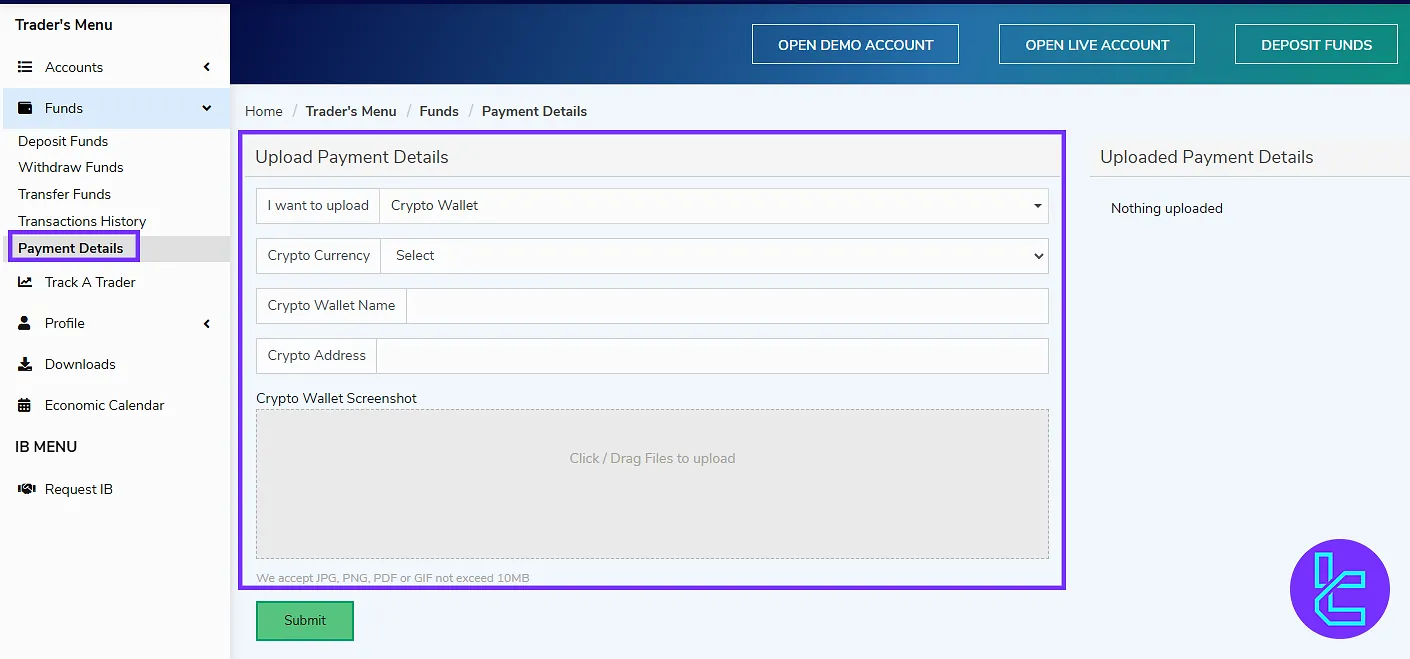Viewport: 1410px width, 659px height.
Task: Focus the Crypto Wallet Name field
Action: [x=727, y=306]
